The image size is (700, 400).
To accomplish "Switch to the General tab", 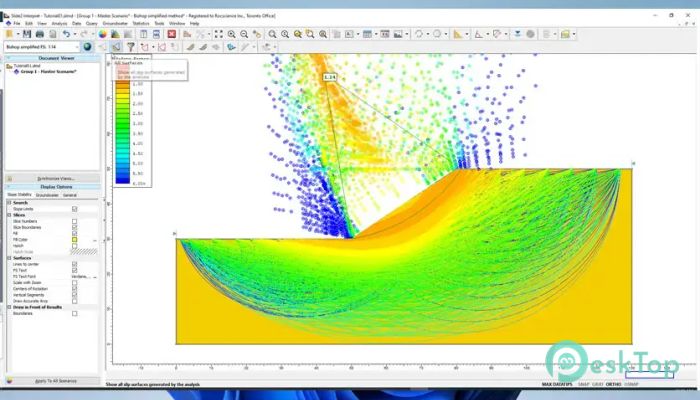I will point(70,195).
